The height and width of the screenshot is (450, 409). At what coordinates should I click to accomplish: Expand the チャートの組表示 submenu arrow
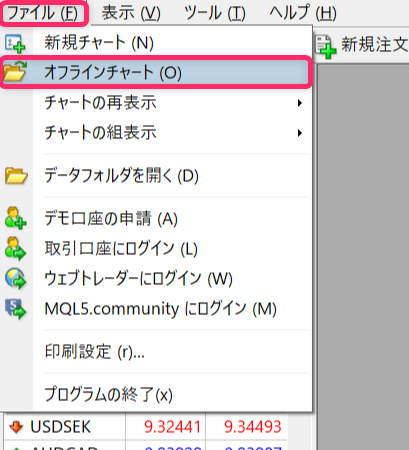tap(300, 133)
